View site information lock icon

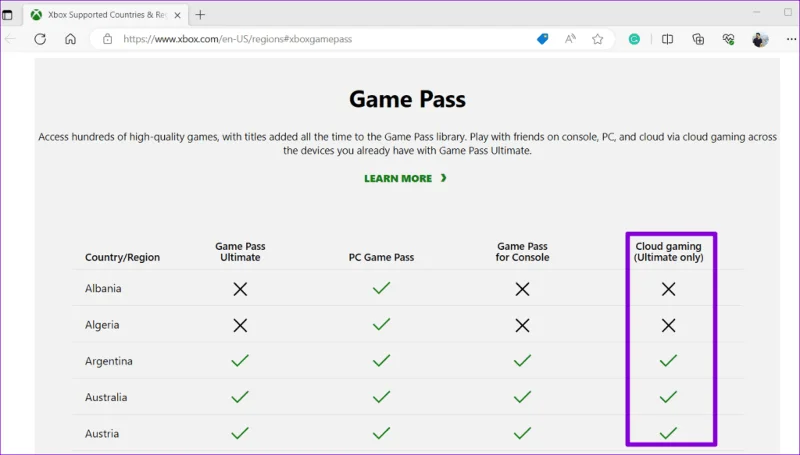pyautogui.click(x=107, y=39)
